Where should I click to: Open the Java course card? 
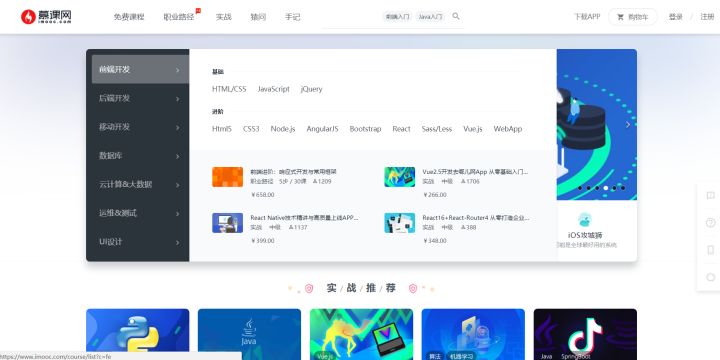pyautogui.click(x=249, y=334)
